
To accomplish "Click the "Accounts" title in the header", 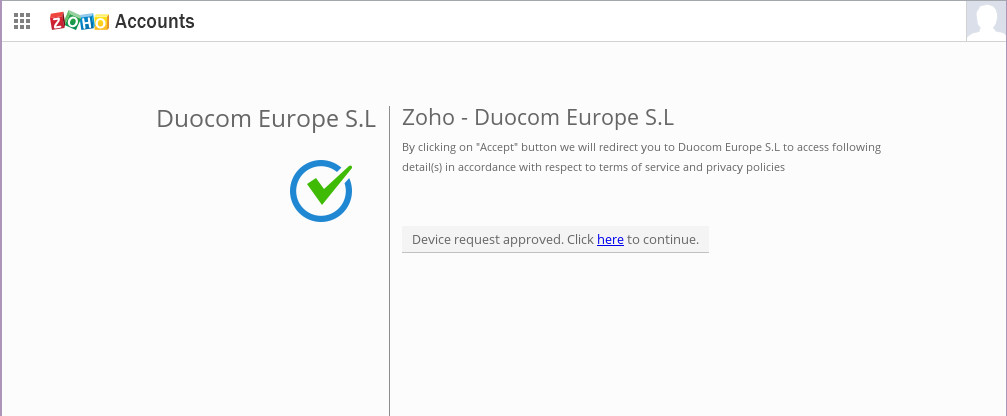I will tap(155, 21).
